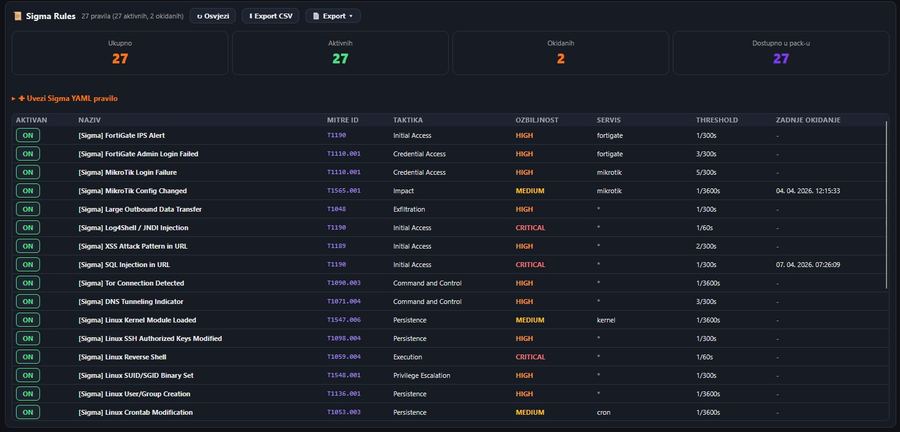Viewport: 900px width, 432px height.
Task: Sort by OZBILJNOST column header
Action: point(538,120)
